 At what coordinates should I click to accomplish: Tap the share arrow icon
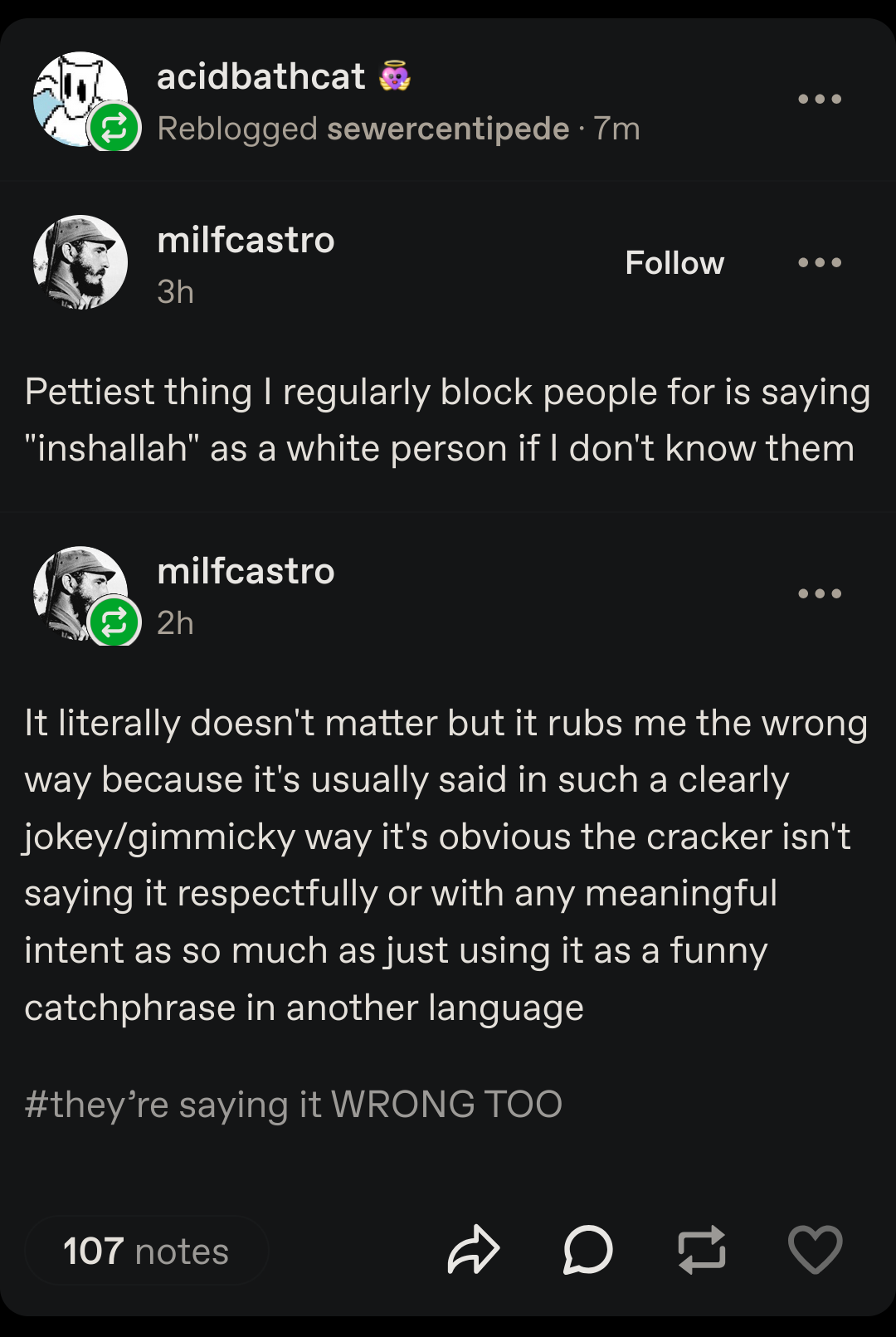[x=473, y=1249]
